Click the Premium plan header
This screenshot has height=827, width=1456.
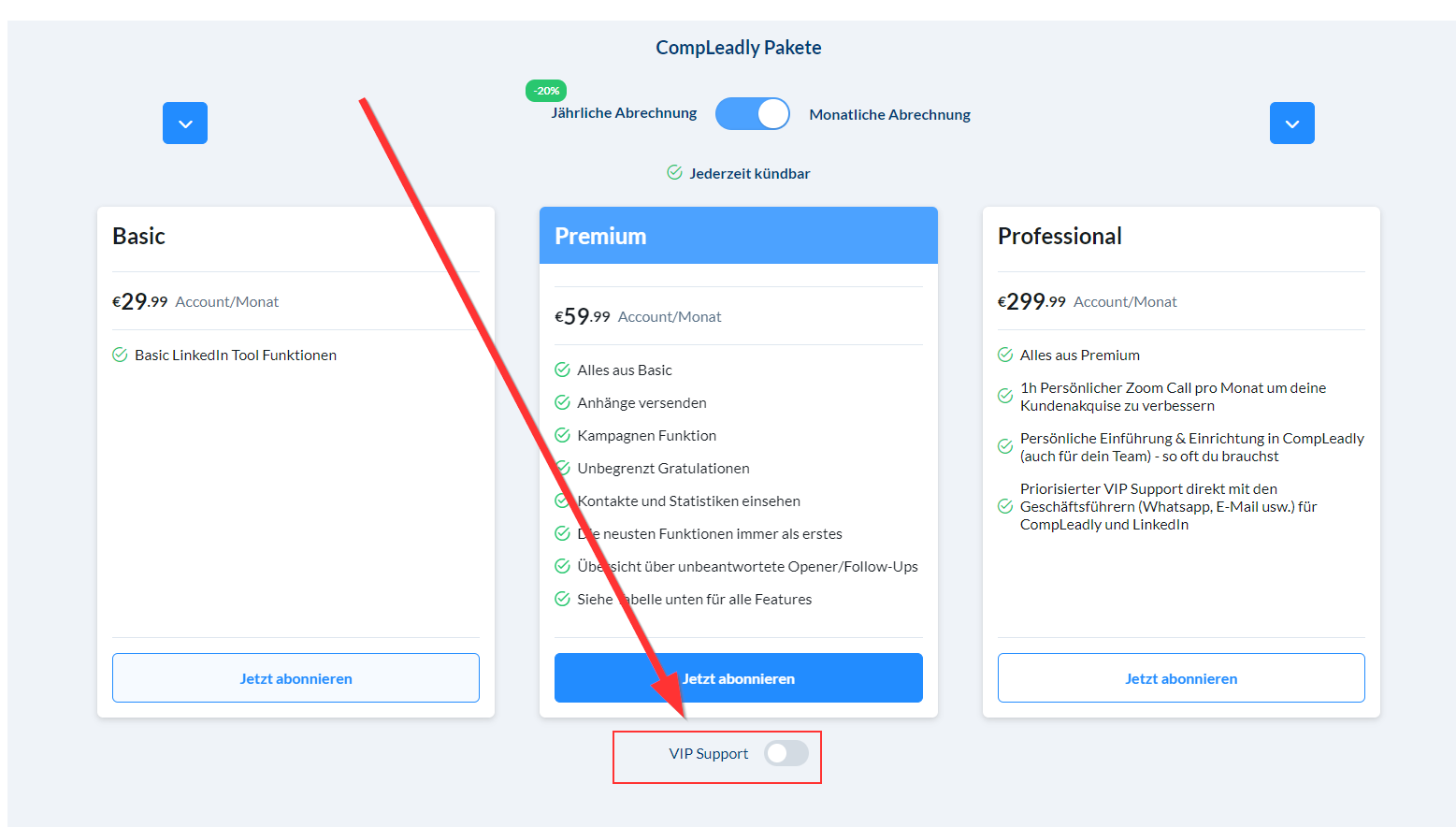point(738,236)
